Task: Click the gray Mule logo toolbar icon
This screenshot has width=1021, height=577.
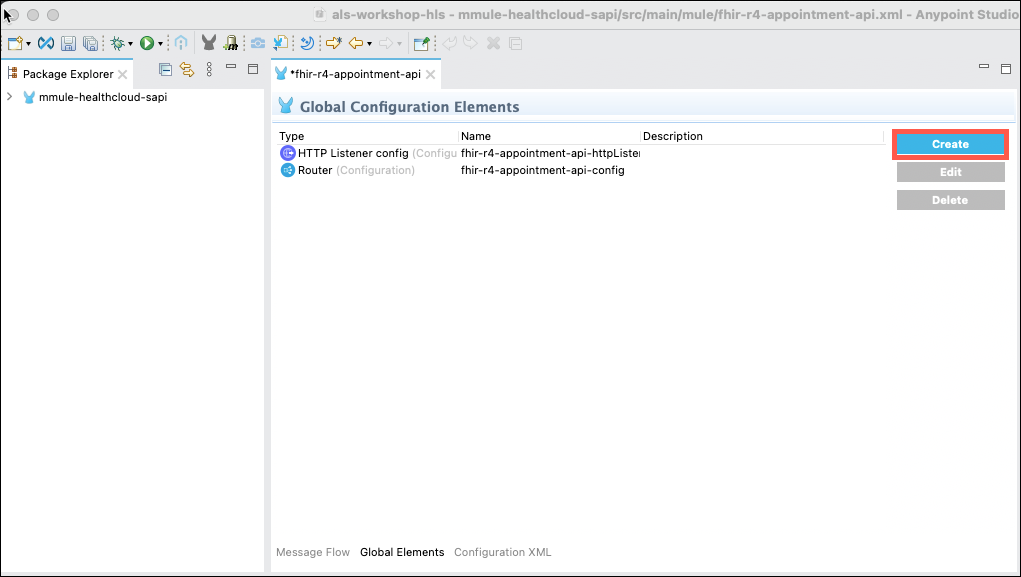Action: click(208, 44)
